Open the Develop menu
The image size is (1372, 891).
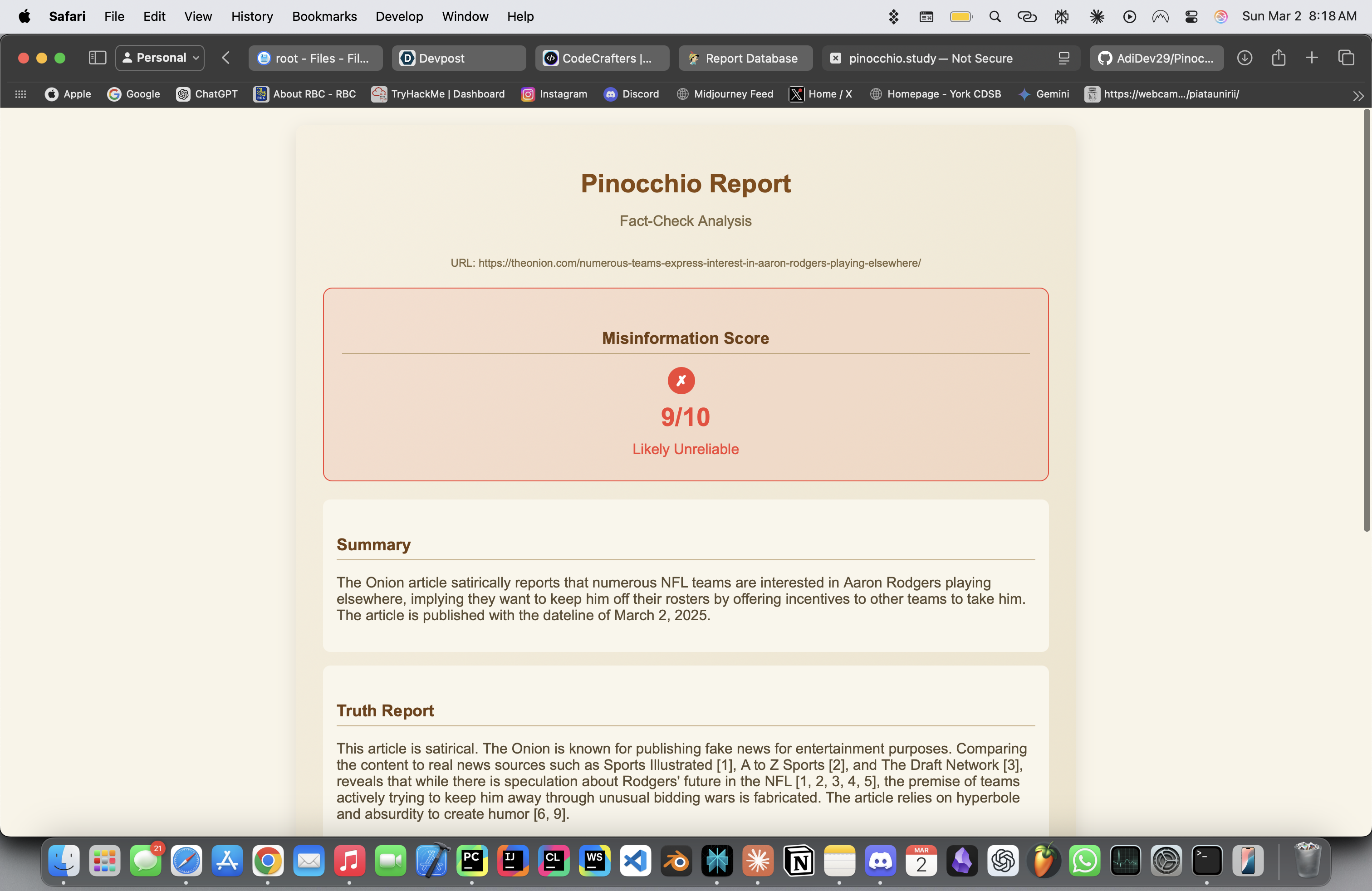pos(399,16)
